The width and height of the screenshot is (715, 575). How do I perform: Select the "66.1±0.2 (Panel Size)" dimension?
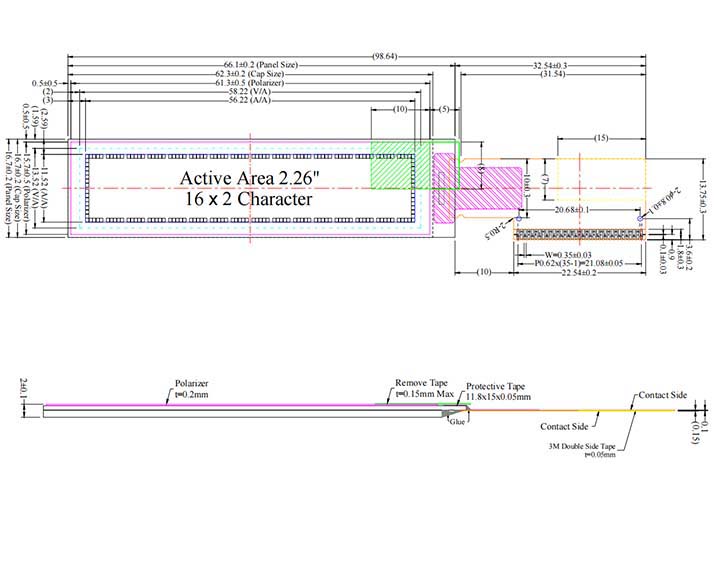tap(260, 65)
